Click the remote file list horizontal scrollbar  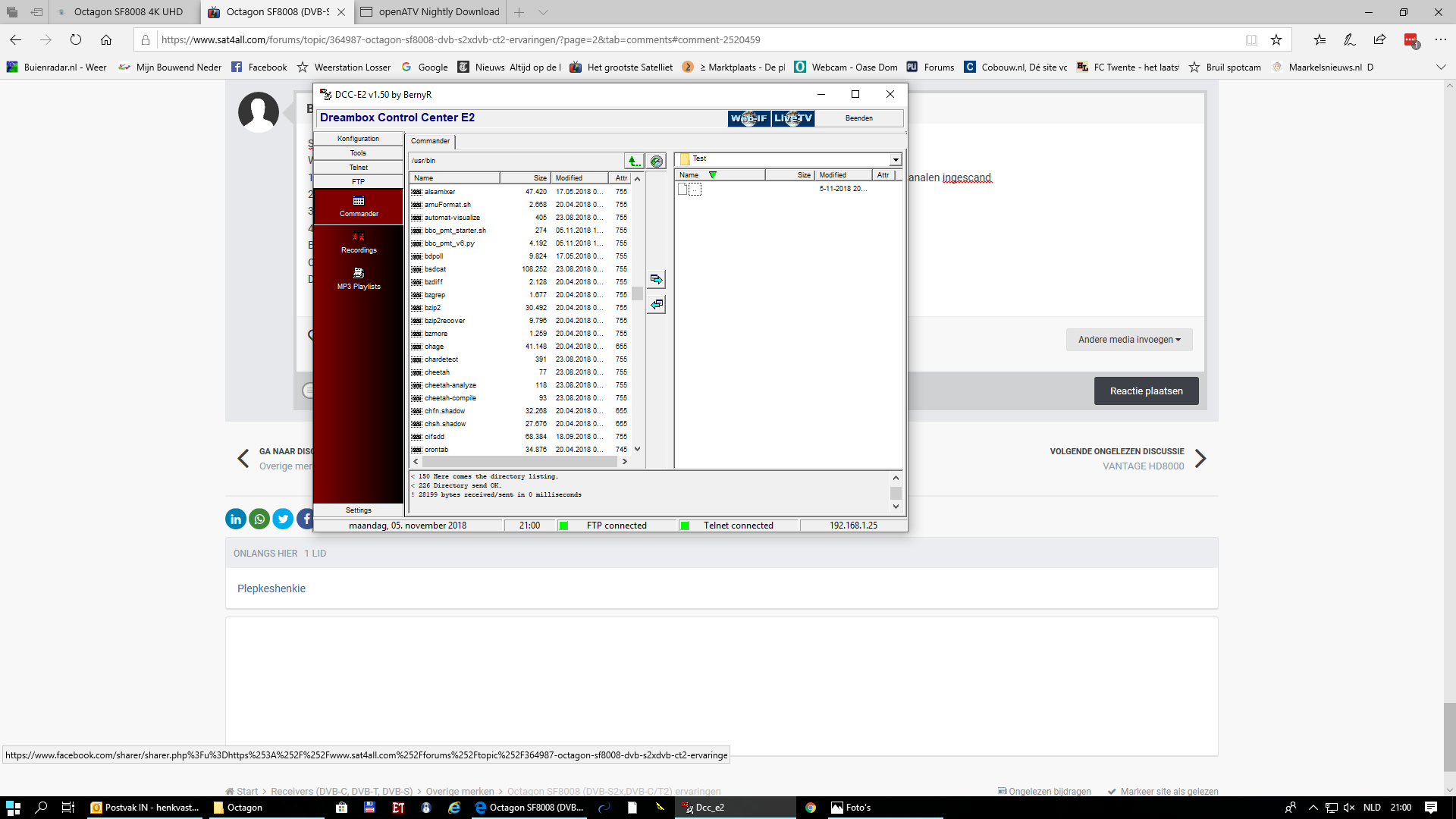tap(519, 461)
